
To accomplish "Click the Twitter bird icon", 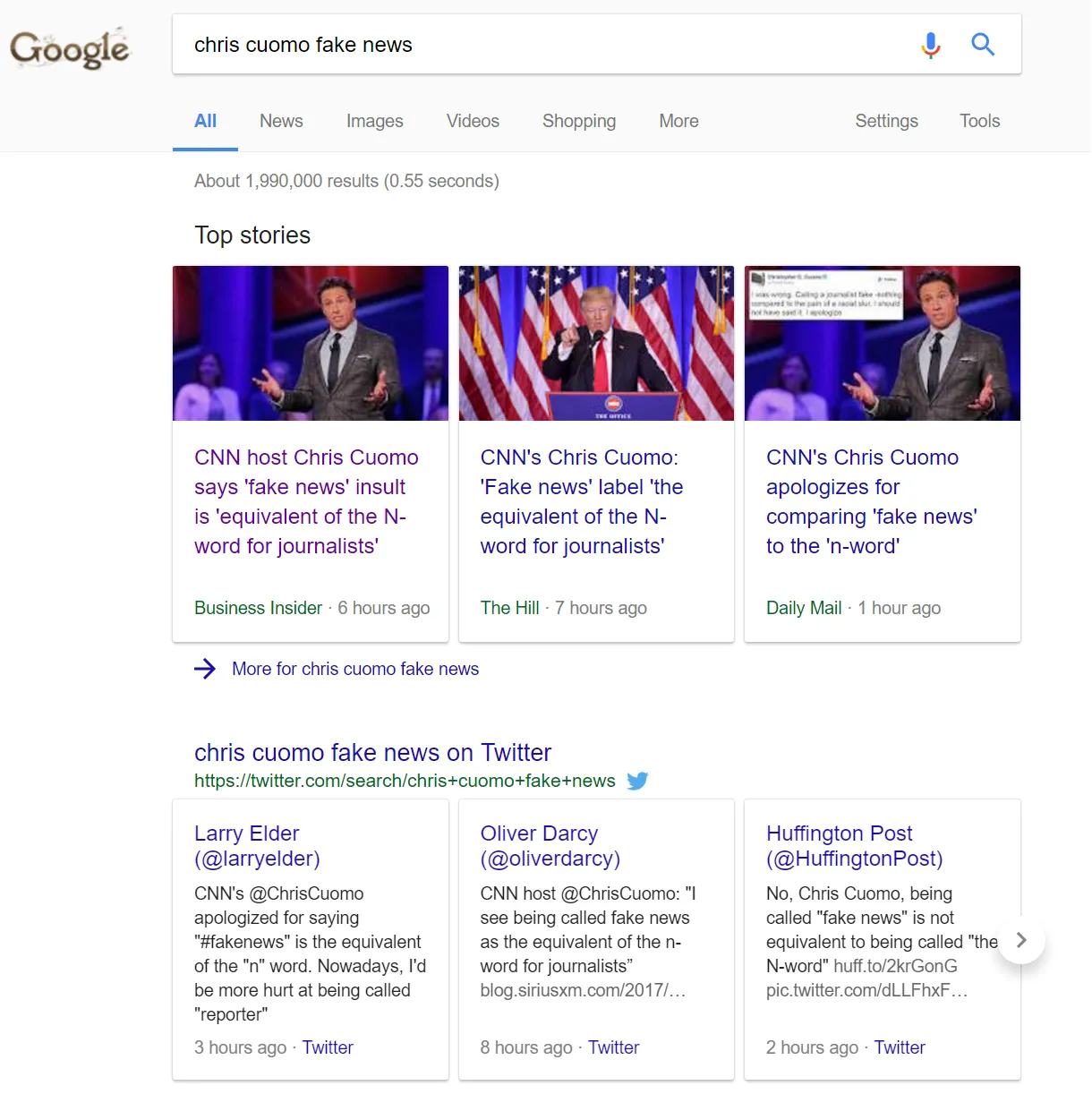I will (x=637, y=781).
